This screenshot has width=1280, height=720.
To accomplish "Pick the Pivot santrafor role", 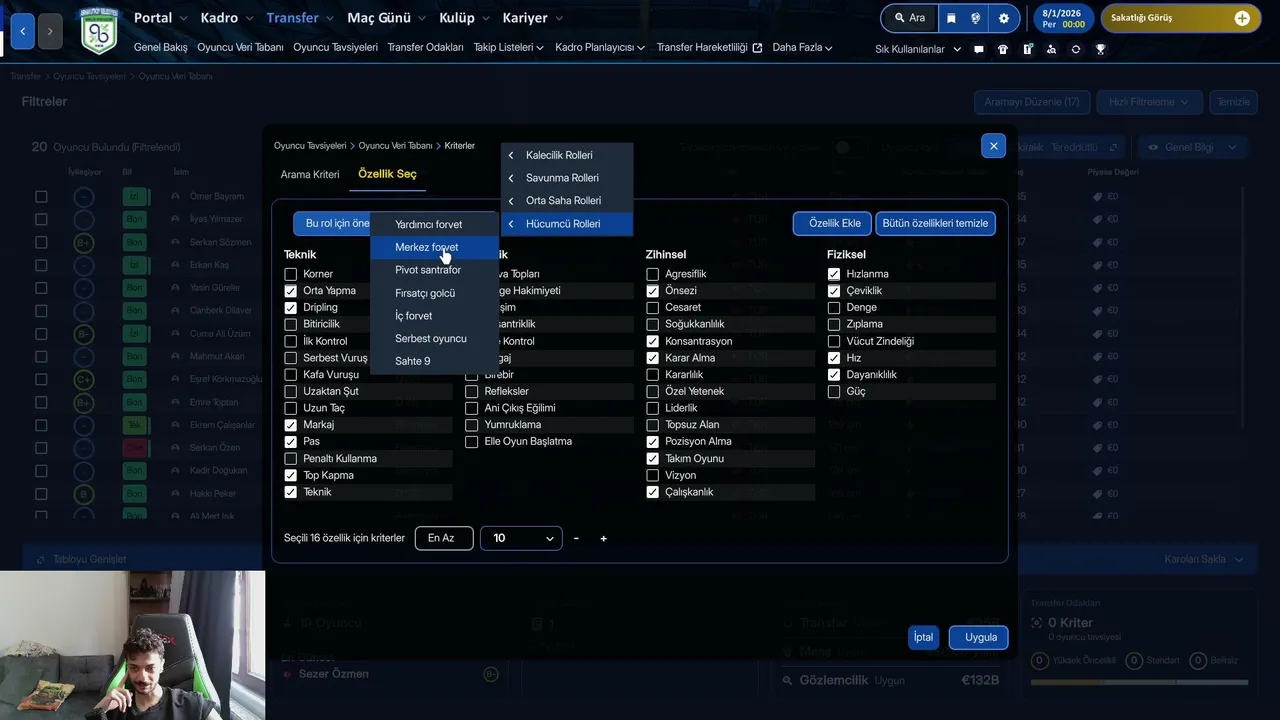I will (x=434, y=270).
